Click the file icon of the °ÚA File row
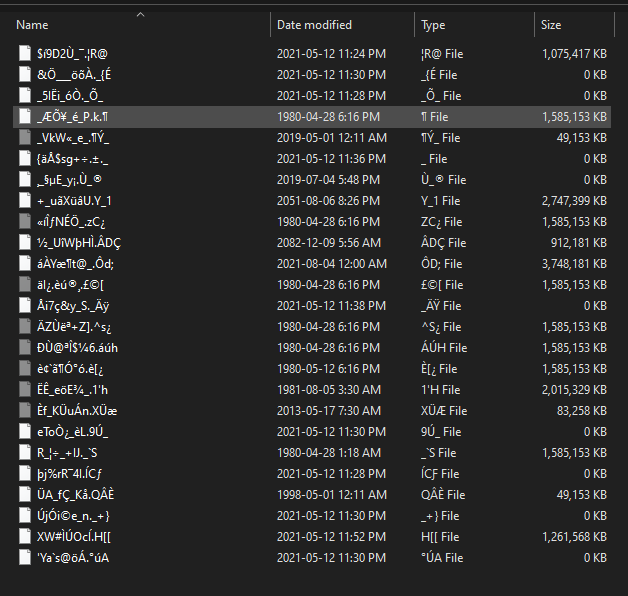 (x=25, y=557)
